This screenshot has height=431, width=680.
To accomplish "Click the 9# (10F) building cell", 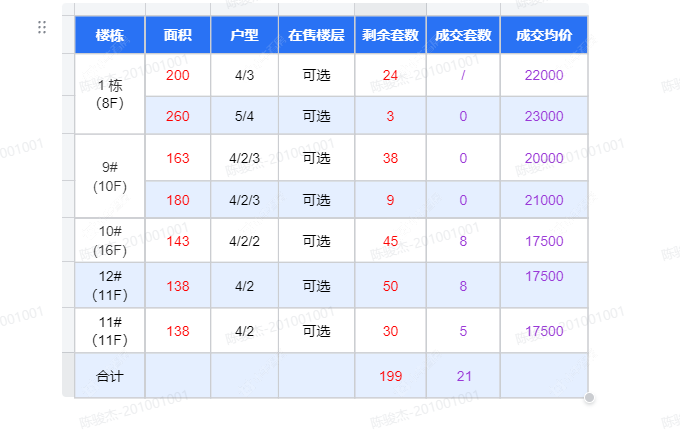I will pyautogui.click(x=110, y=176).
